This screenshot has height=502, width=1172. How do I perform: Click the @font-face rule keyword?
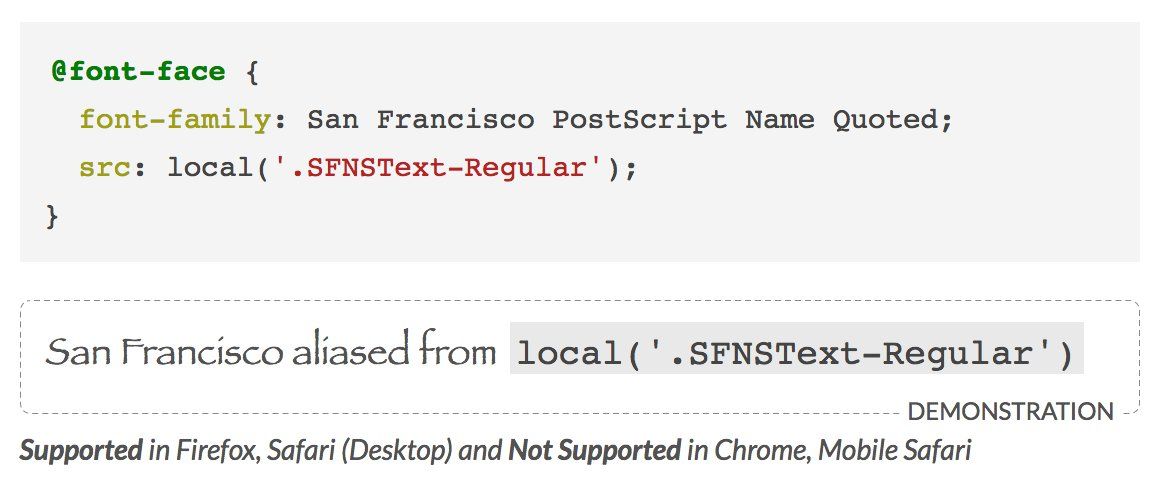[138, 72]
